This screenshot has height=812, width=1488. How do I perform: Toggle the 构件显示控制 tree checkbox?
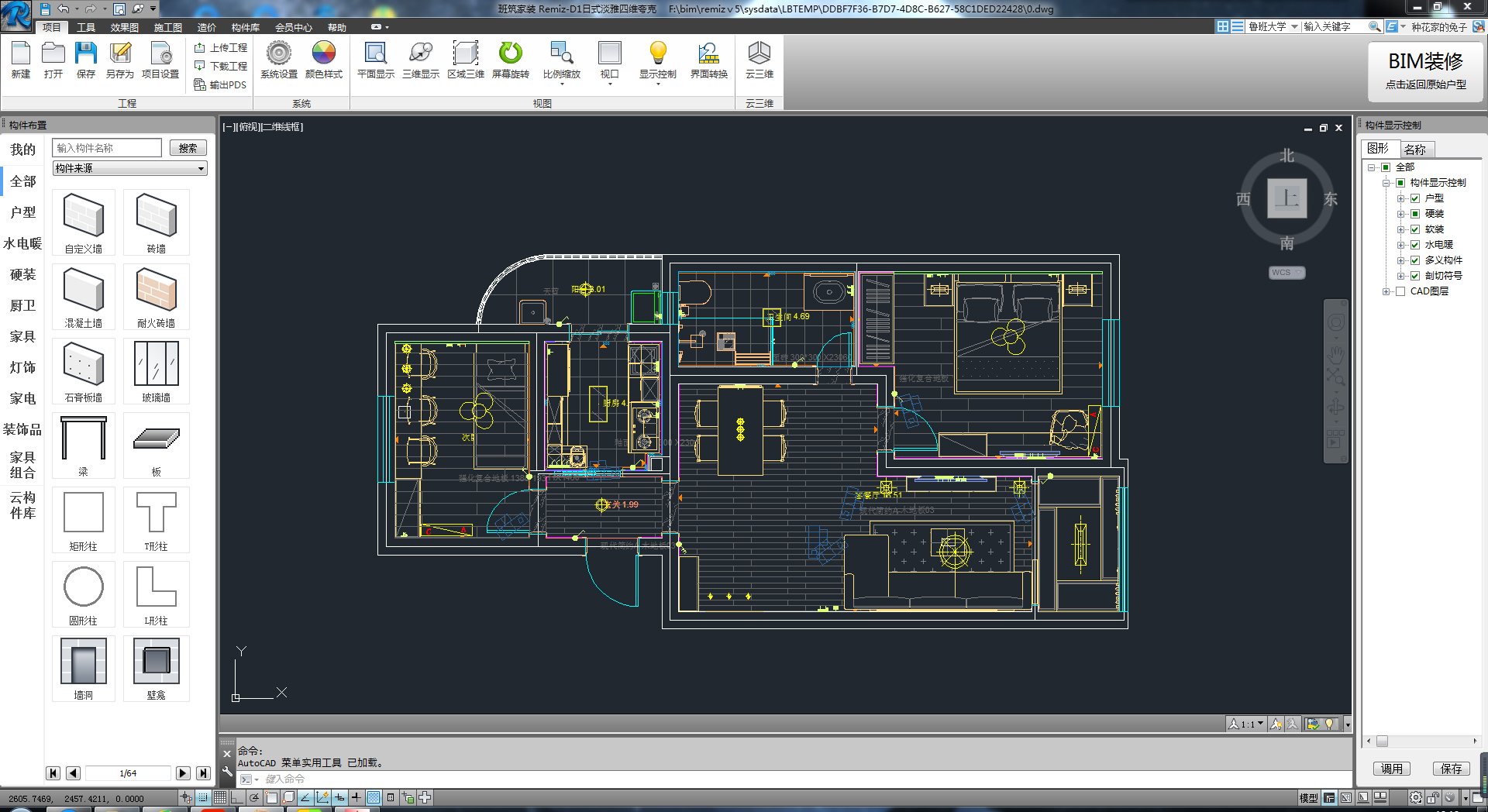tap(1400, 183)
